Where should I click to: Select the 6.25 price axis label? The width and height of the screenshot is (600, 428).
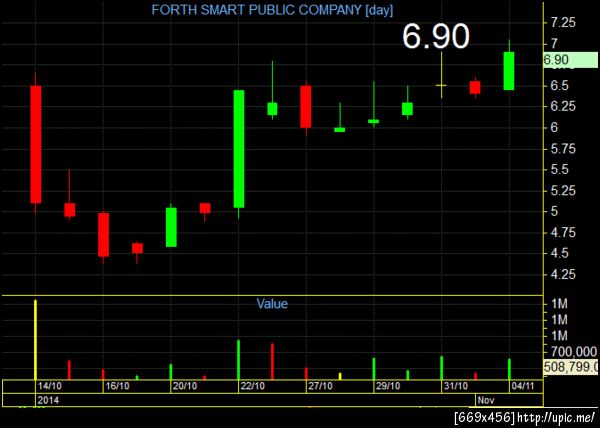click(562, 106)
